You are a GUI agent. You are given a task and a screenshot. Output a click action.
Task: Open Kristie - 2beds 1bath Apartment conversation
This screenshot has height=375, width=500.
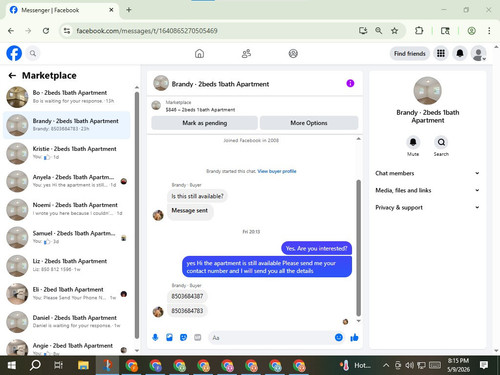coord(67,153)
